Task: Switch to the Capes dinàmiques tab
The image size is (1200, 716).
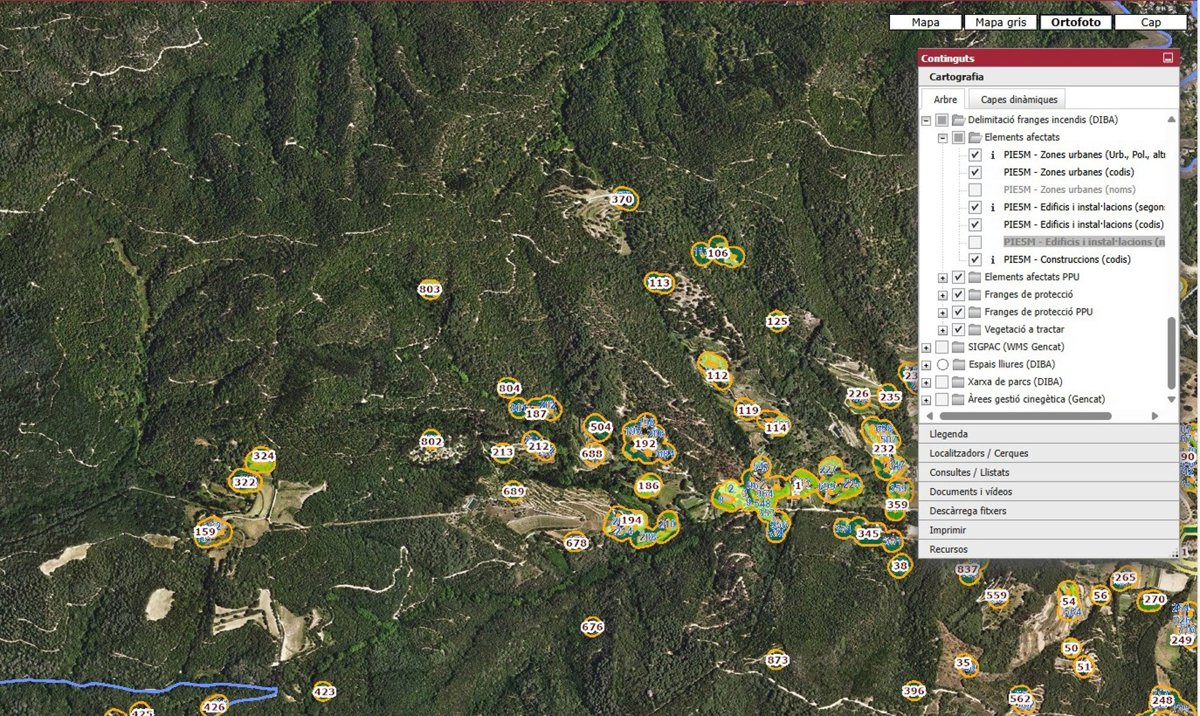Action: point(1019,99)
